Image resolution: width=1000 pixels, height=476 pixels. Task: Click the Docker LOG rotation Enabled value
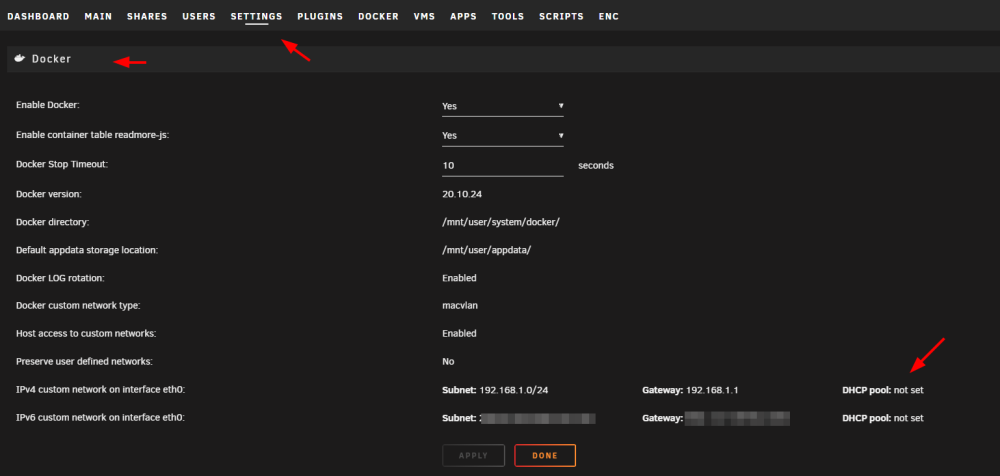[x=459, y=278]
